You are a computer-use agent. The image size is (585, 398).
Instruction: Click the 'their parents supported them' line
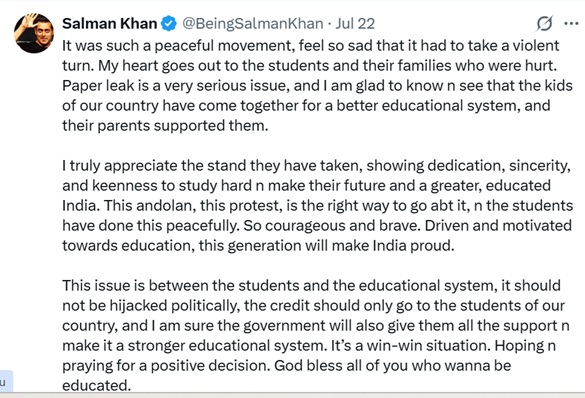165,126
